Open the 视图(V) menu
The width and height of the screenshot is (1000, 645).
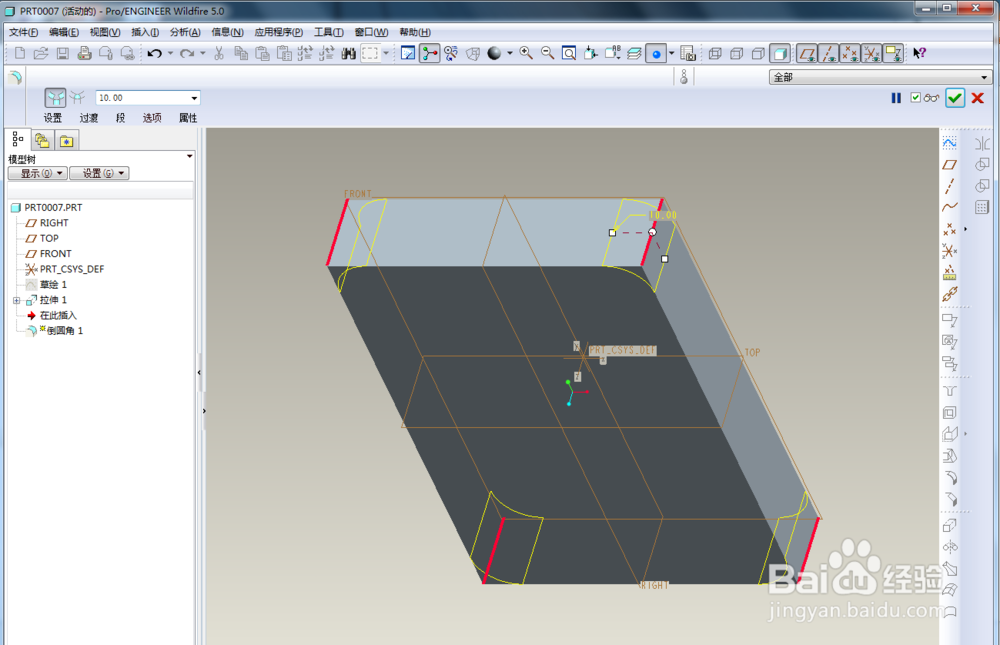click(x=105, y=32)
